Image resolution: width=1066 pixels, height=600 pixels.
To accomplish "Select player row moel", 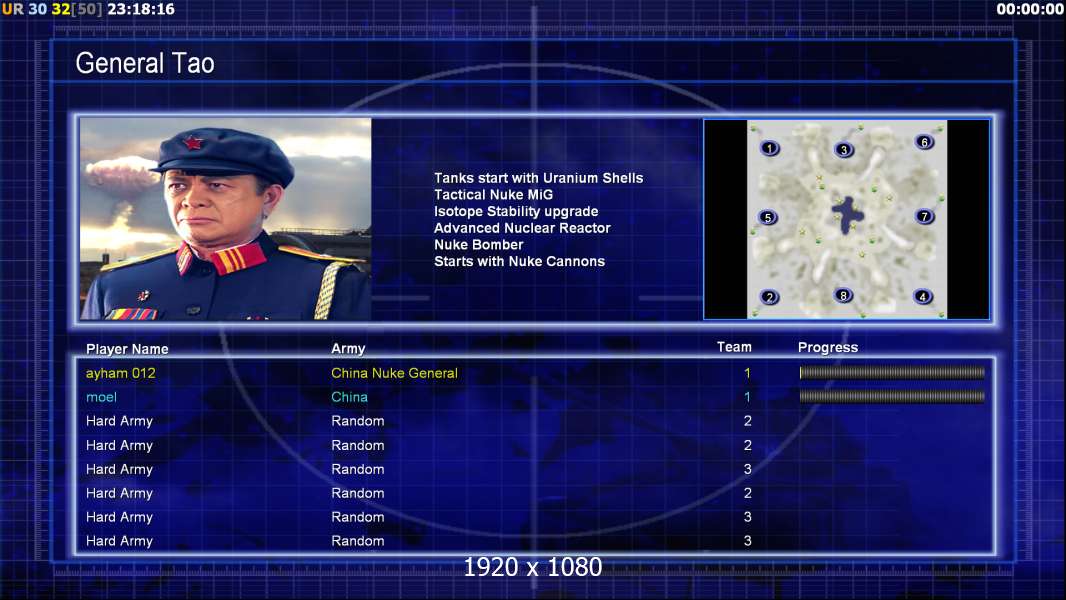I will pyautogui.click(x=535, y=397).
